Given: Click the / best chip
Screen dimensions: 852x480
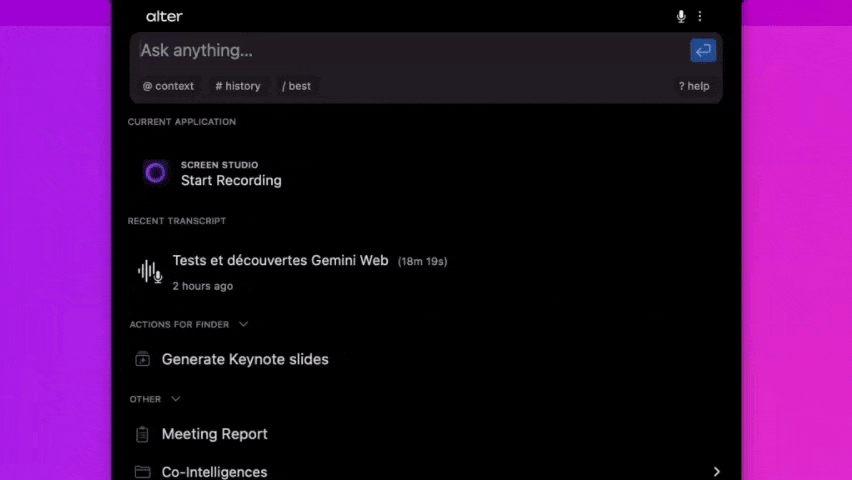Looking at the screenshot, I should (296, 86).
